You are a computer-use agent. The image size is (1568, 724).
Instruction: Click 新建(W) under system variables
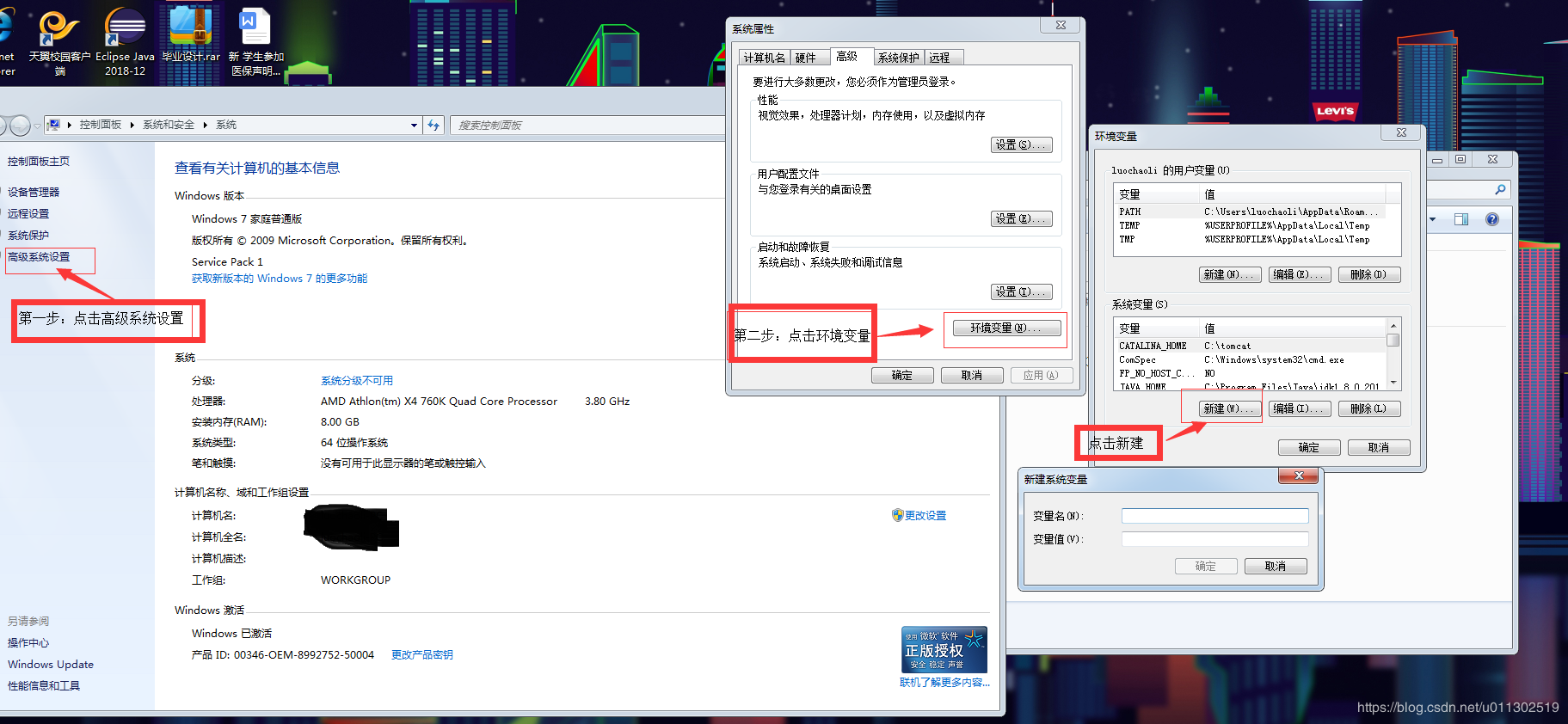[1230, 409]
